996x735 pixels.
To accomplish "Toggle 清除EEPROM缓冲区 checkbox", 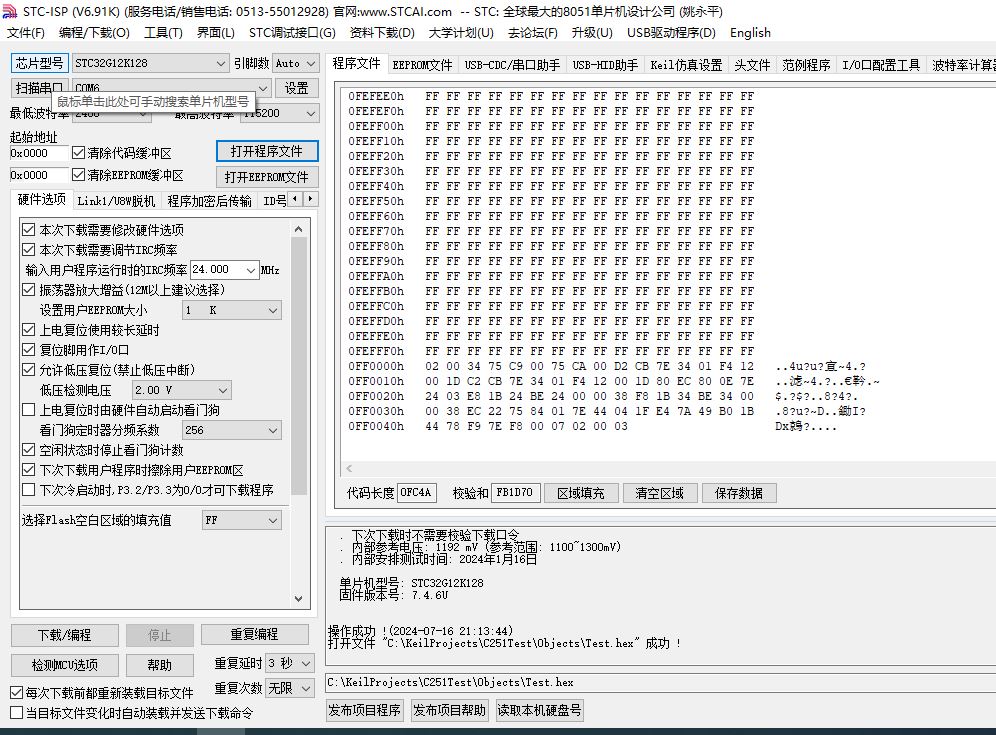I will 79,175.
